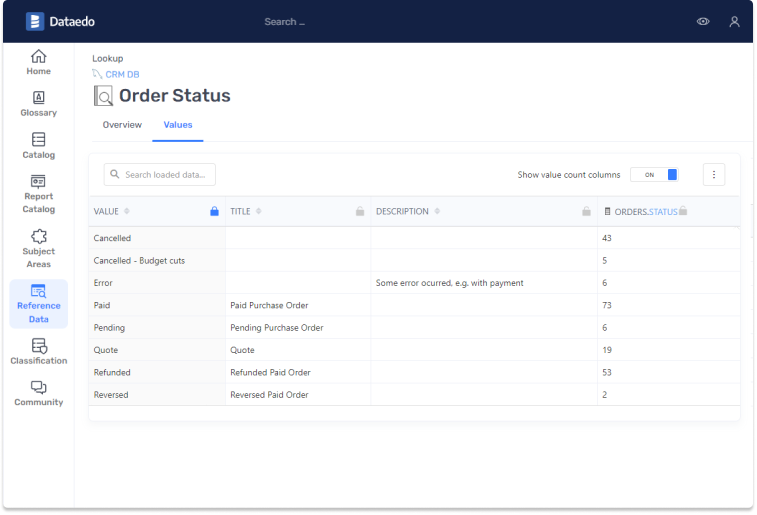The height and width of the screenshot is (515, 757).
Task: Go to the Catalog section
Action: click(39, 146)
